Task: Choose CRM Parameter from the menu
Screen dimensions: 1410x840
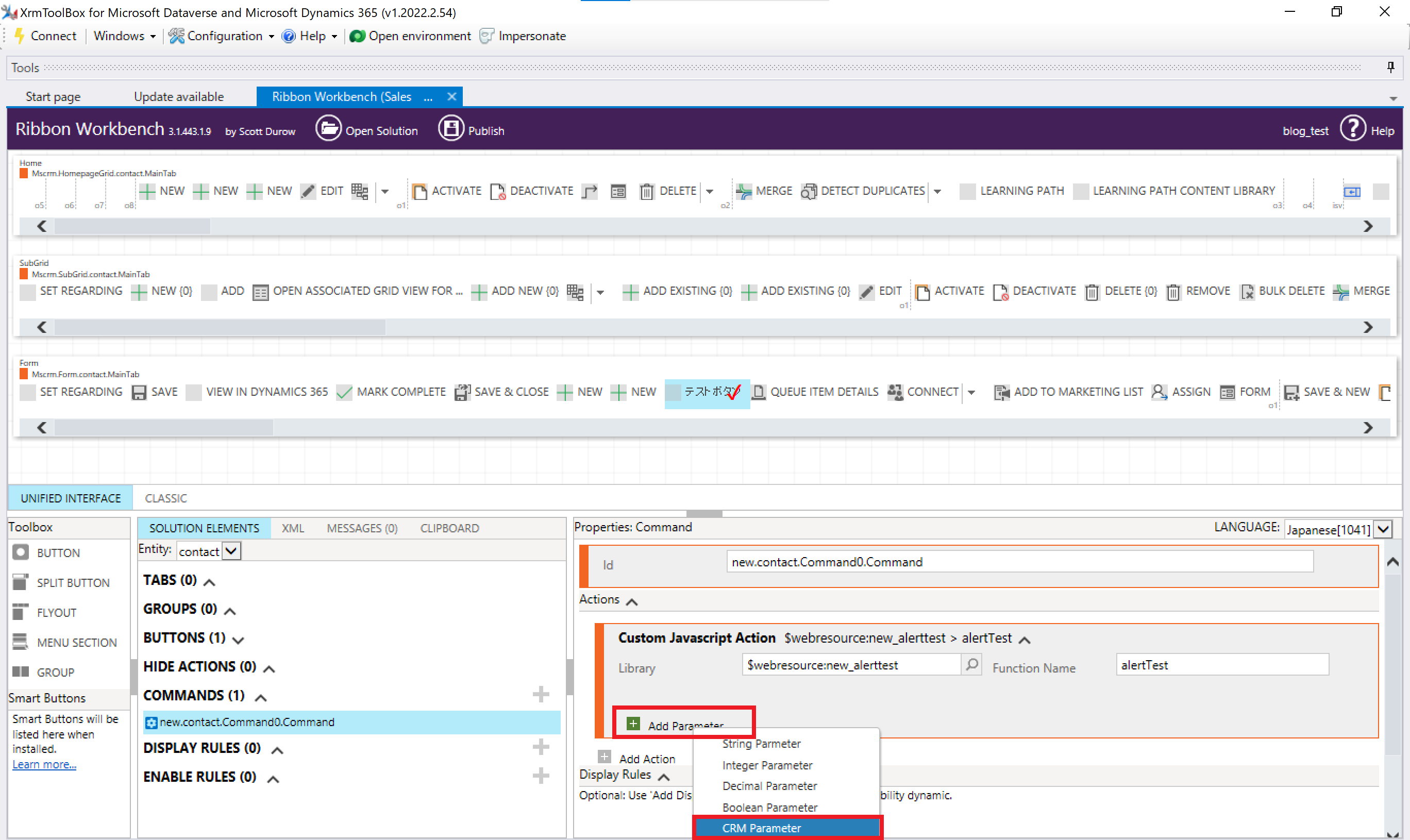Action: pyautogui.click(x=786, y=828)
